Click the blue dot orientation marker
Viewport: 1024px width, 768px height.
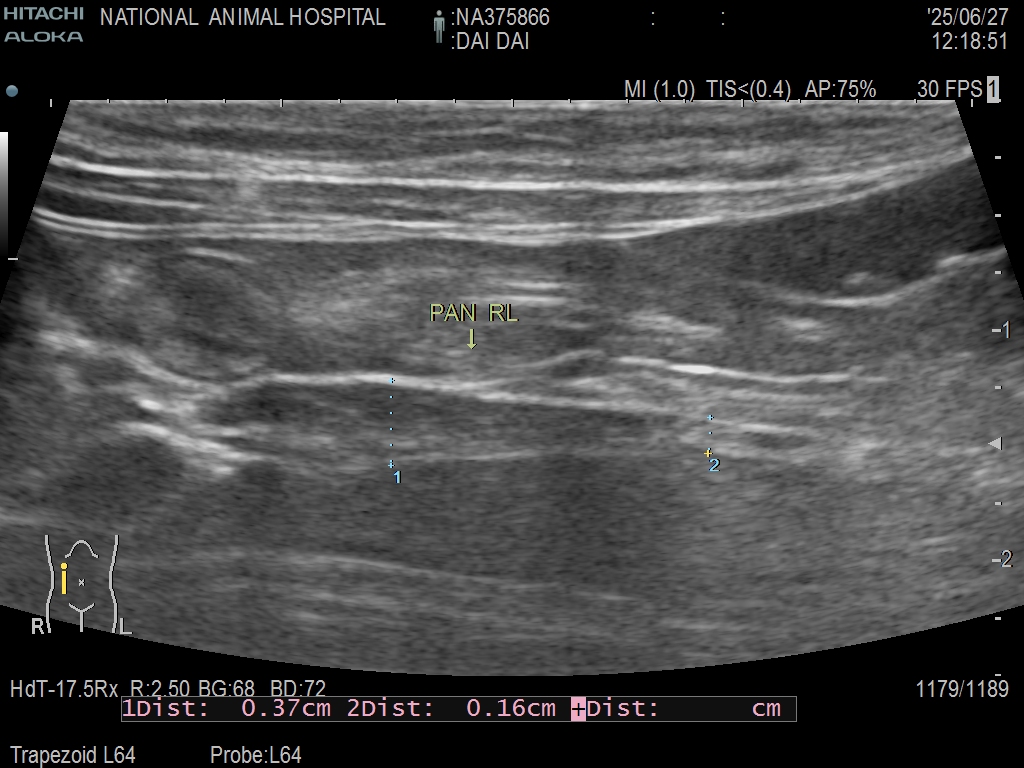click(12, 91)
